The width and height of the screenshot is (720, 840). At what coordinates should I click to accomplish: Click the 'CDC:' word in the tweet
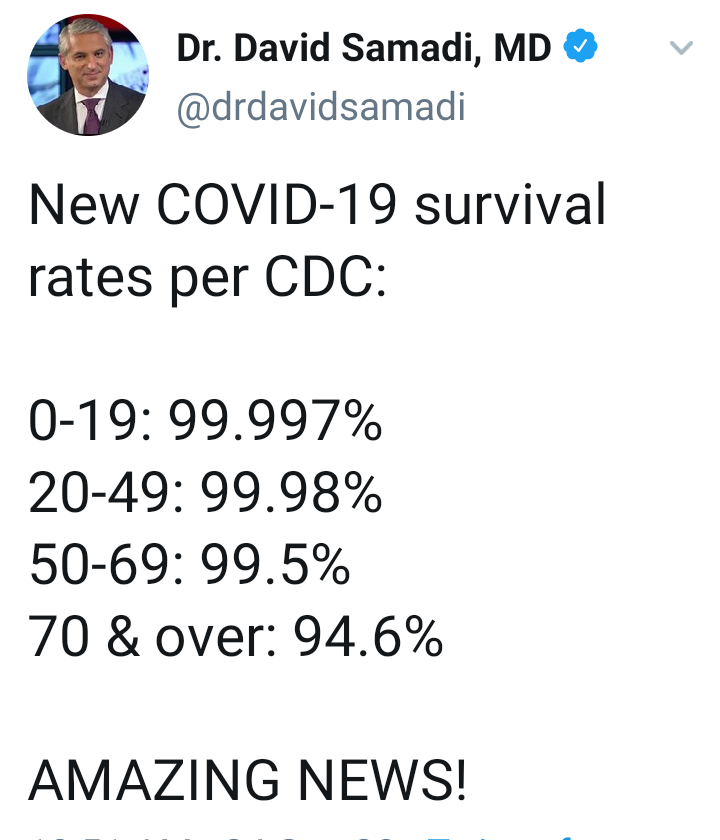tap(326, 278)
